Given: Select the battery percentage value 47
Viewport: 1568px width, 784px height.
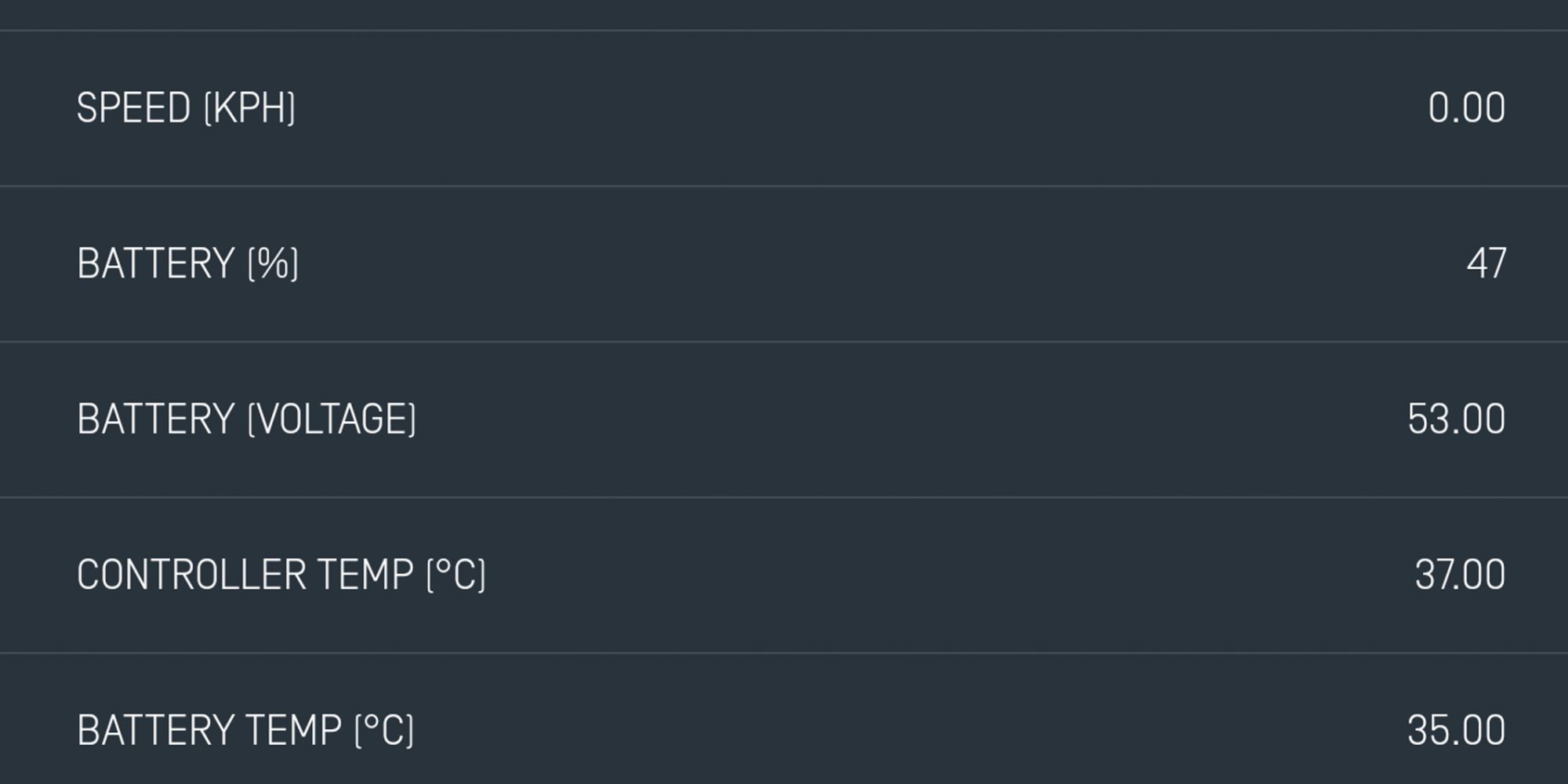Looking at the screenshot, I should (1486, 263).
